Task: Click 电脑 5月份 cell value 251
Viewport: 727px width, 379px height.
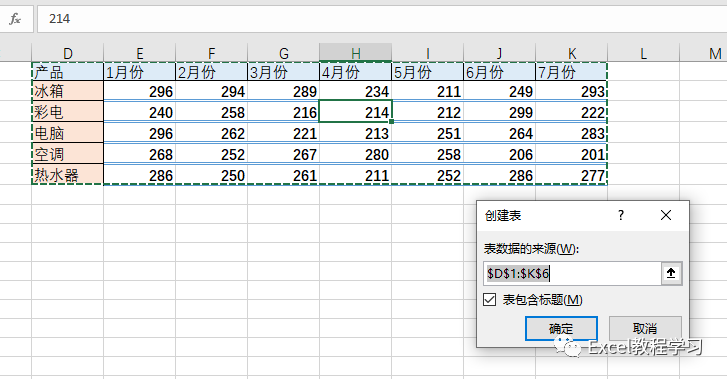Action: 427,133
